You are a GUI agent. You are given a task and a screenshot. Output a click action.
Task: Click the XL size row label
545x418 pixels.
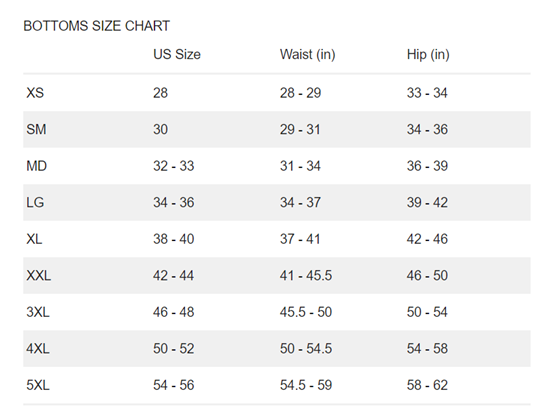[x=34, y=239]
